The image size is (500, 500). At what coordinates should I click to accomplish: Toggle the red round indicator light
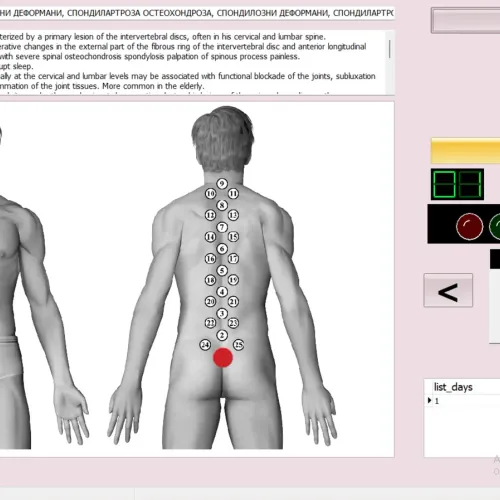pyautogui.click(x=469, y=226)
